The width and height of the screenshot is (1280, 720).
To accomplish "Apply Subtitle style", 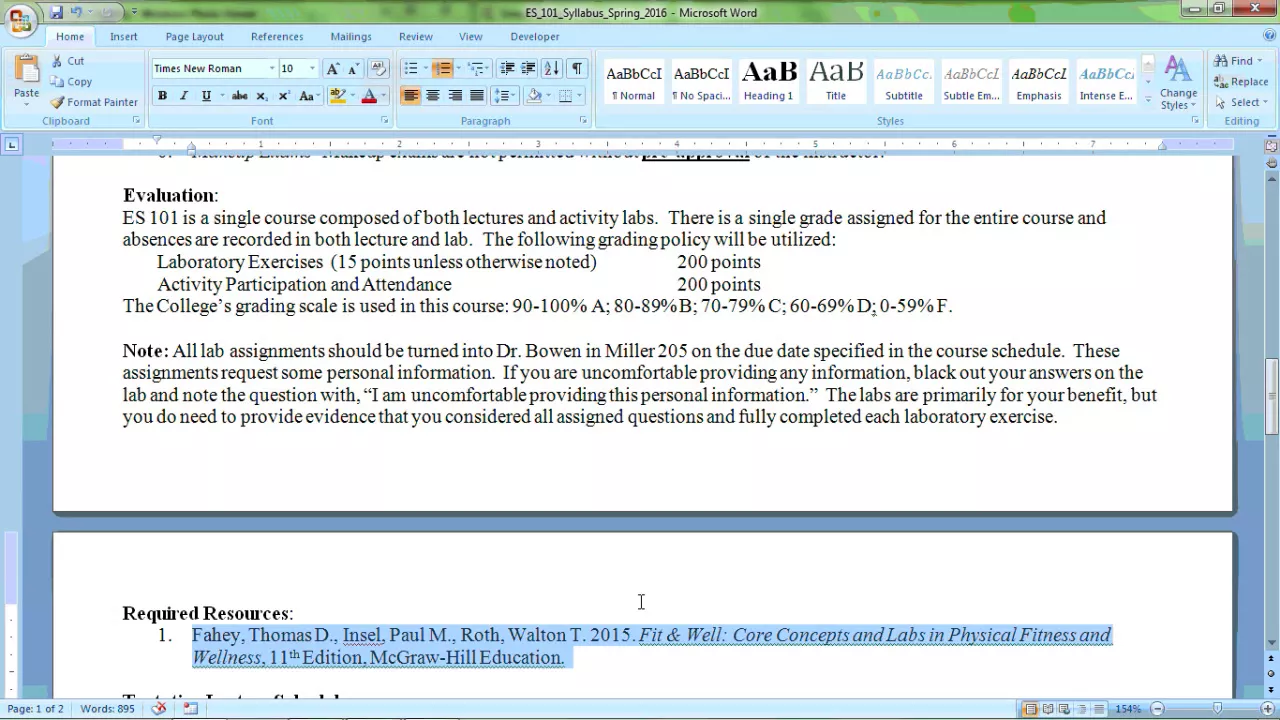I will [x=904, y=82].
